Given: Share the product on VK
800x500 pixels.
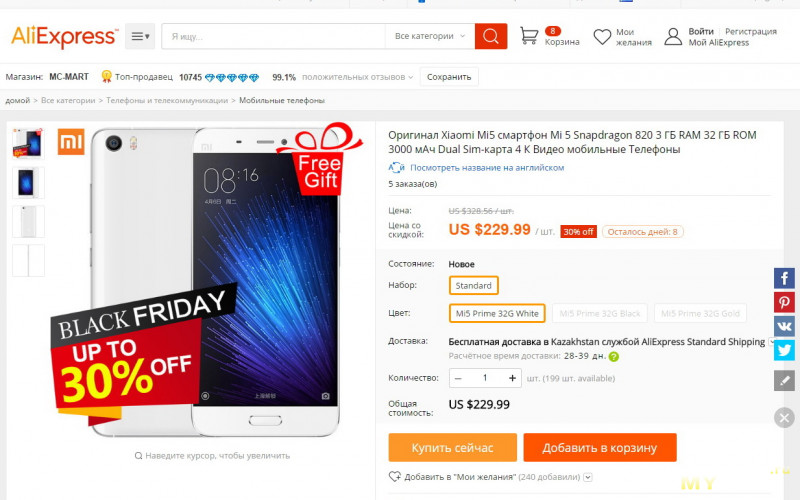Looking at the screenshot, I should 784,326.
